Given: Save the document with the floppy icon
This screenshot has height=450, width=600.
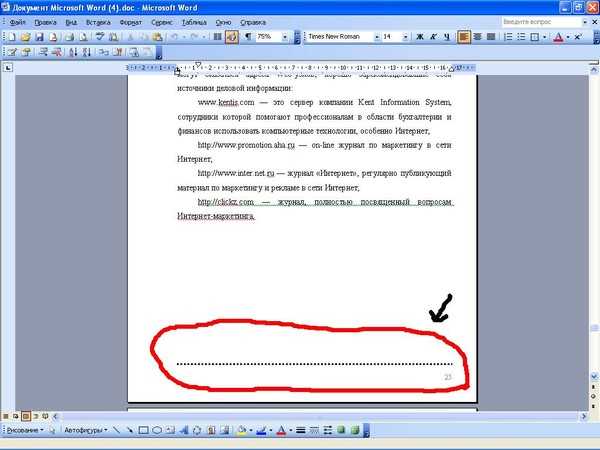Looking at the screenshot, I should [39, 37].
